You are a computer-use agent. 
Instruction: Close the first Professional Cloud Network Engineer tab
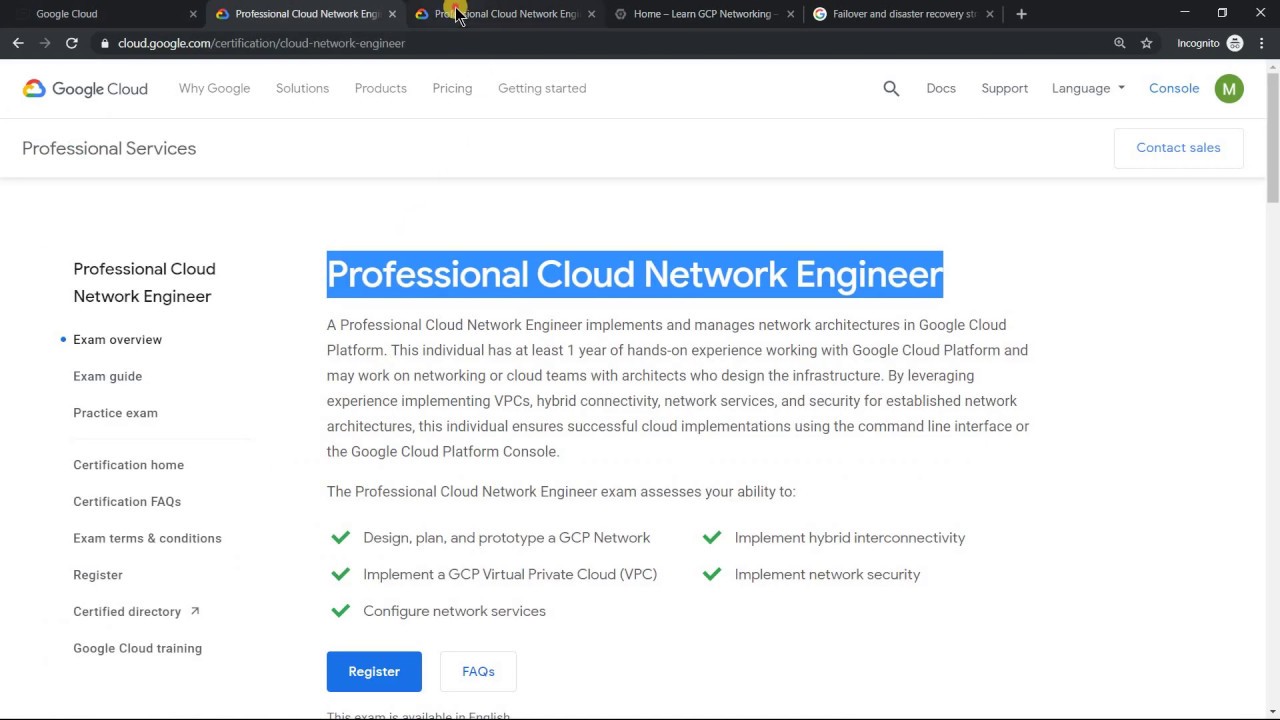point(392,14)
